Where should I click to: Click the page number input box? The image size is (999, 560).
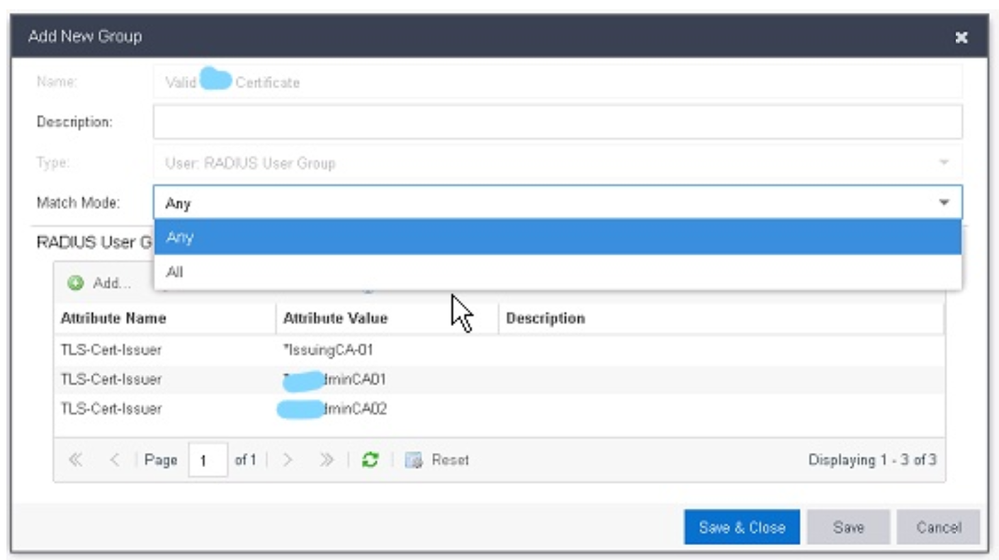click(x=208, y=461)
